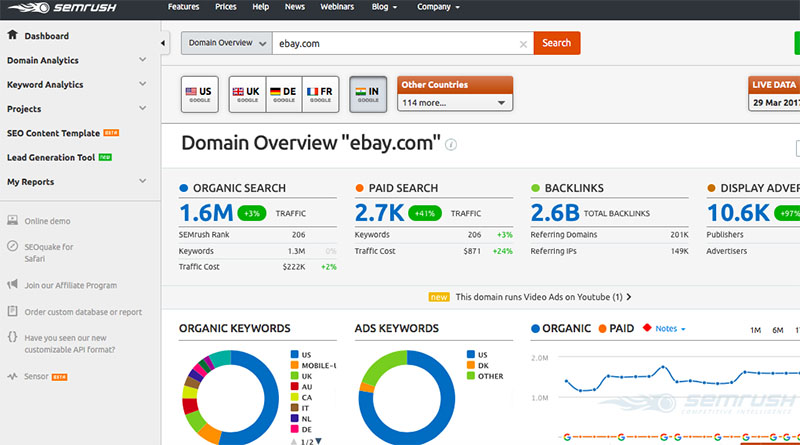Open the Company menu
This screenshot has height=445, width=800.
(x=439, y=7)
